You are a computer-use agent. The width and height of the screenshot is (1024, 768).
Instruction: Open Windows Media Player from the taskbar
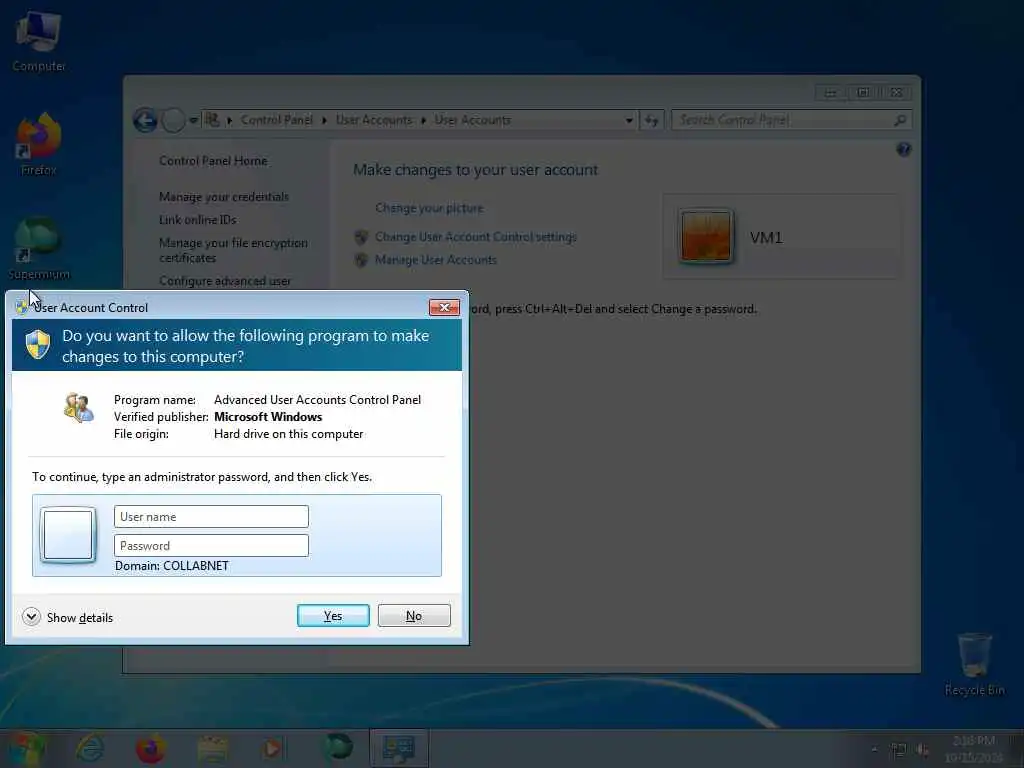click(273, 748)
